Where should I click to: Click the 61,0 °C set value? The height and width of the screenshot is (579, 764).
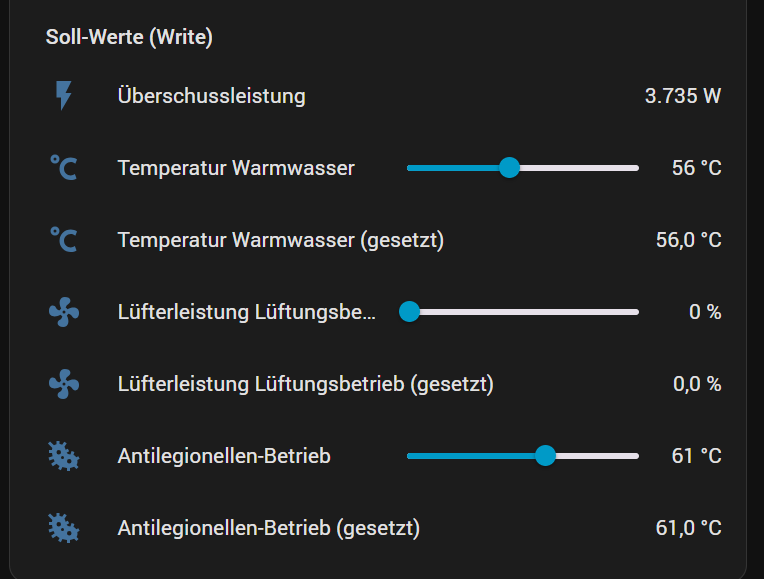click(688, 528)
